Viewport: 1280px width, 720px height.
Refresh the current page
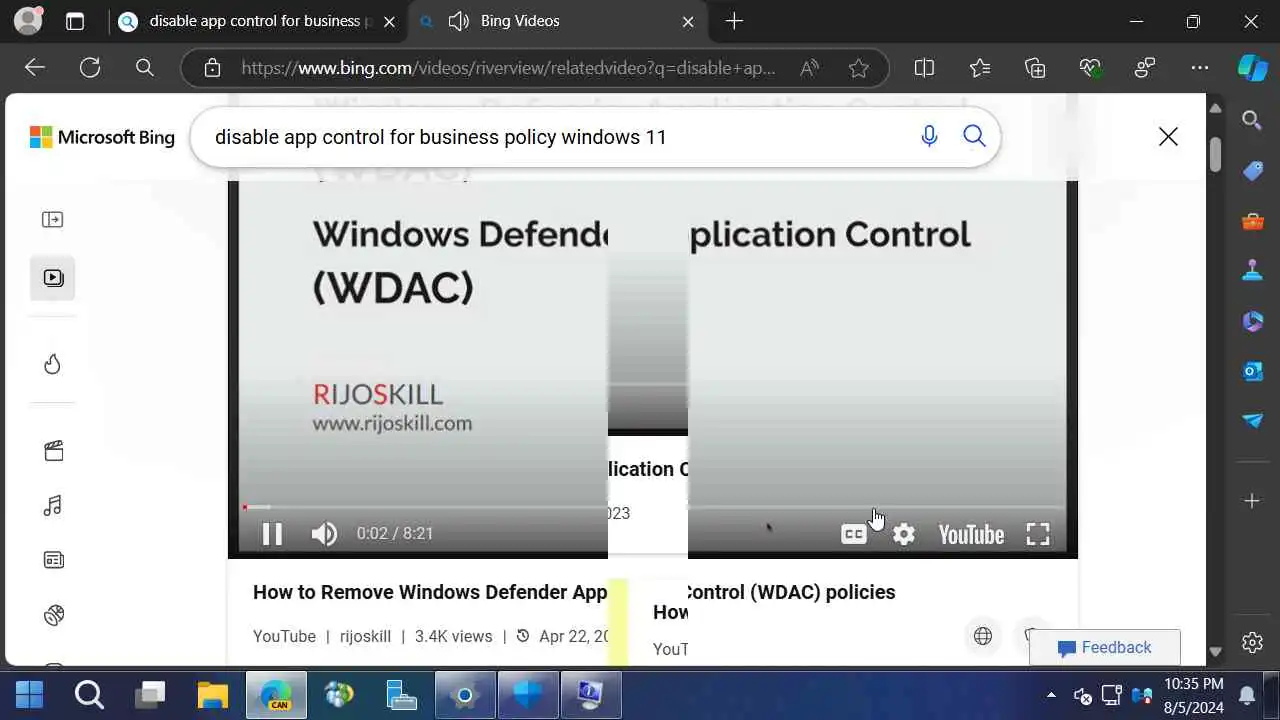90,68
